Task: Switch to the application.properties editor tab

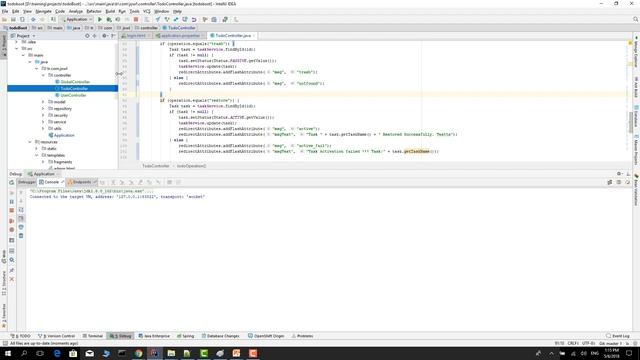Action: 180,36
